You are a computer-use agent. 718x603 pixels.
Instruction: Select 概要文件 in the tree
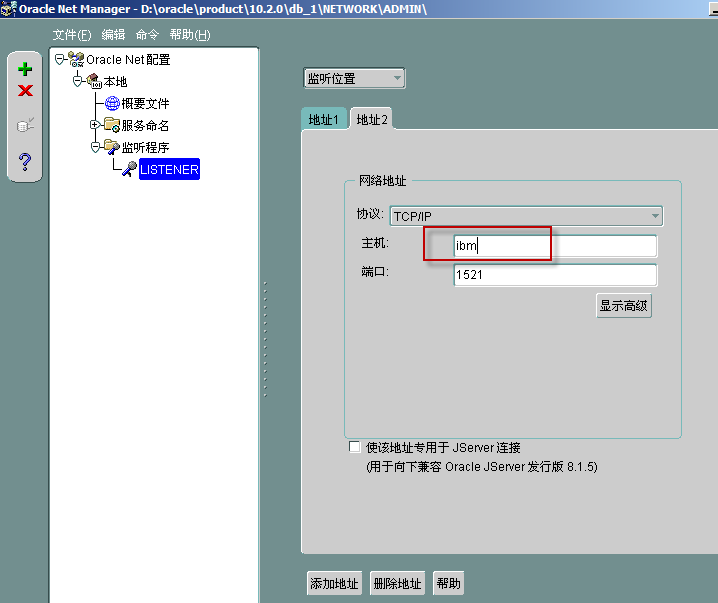coord(145,103)
